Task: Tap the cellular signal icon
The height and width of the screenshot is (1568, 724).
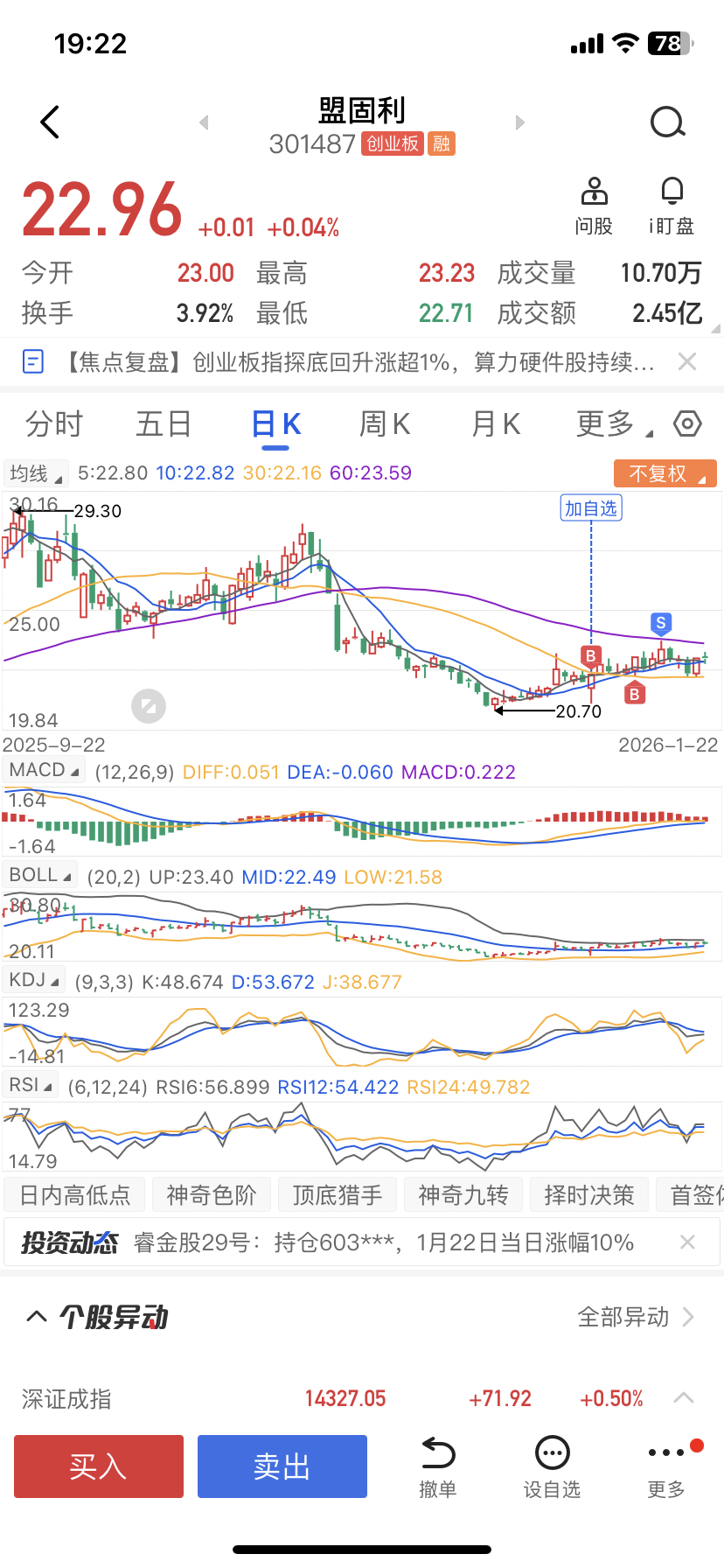Action: [587, 44]
